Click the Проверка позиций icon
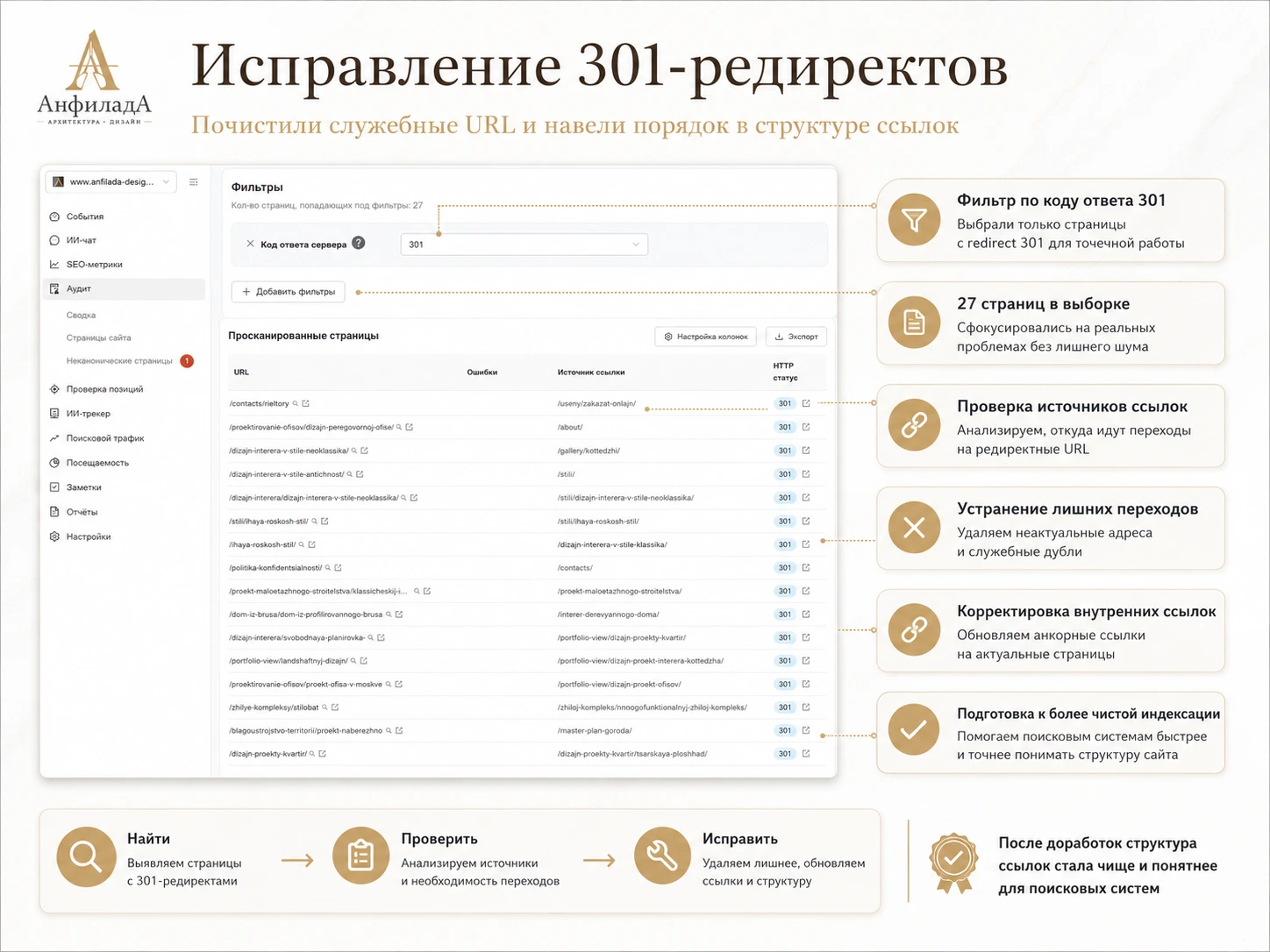Viewport: 1270px width, 952px height. pyautogui.click(x=54, y=389)
